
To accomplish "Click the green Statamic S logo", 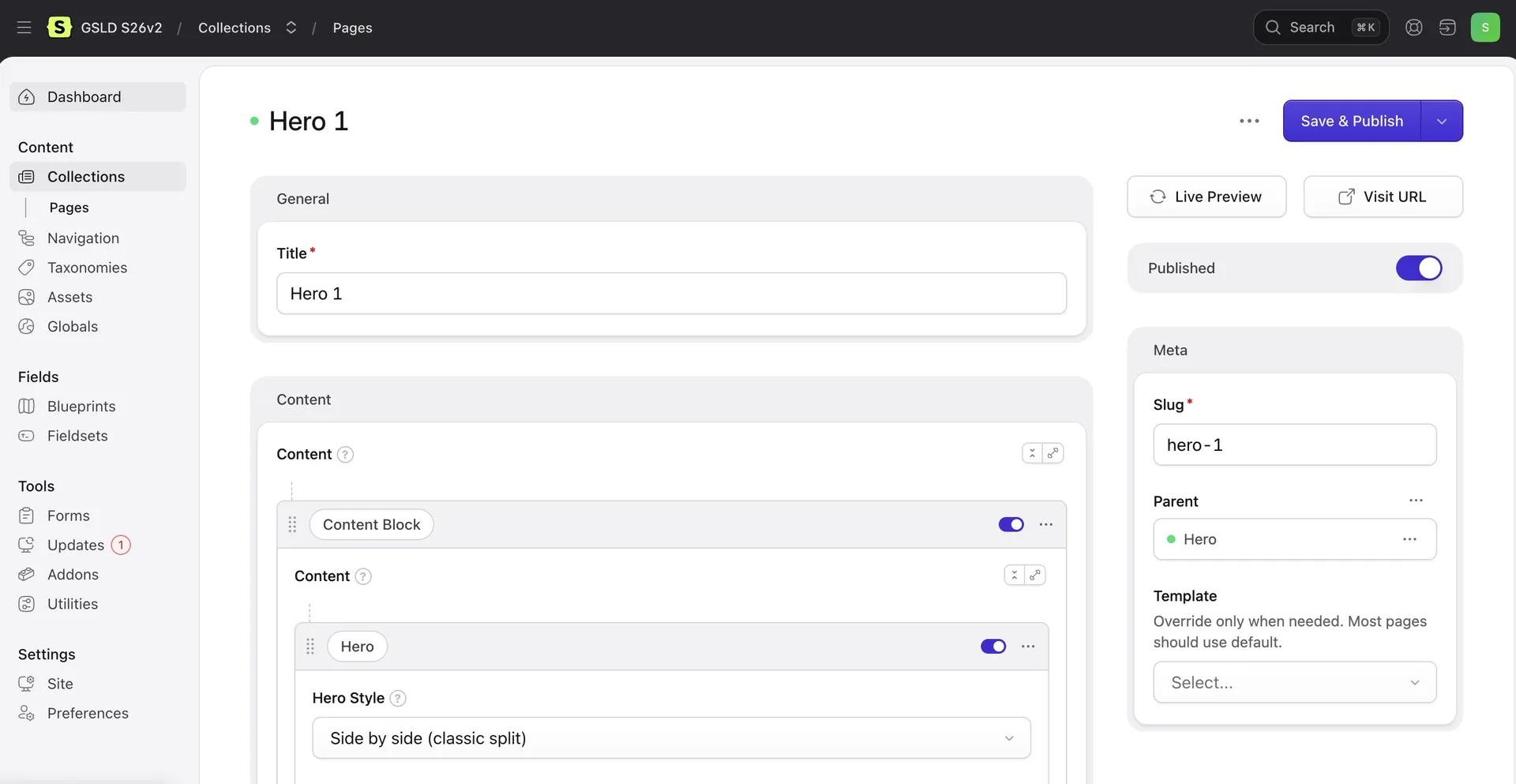I will point(59,28).
